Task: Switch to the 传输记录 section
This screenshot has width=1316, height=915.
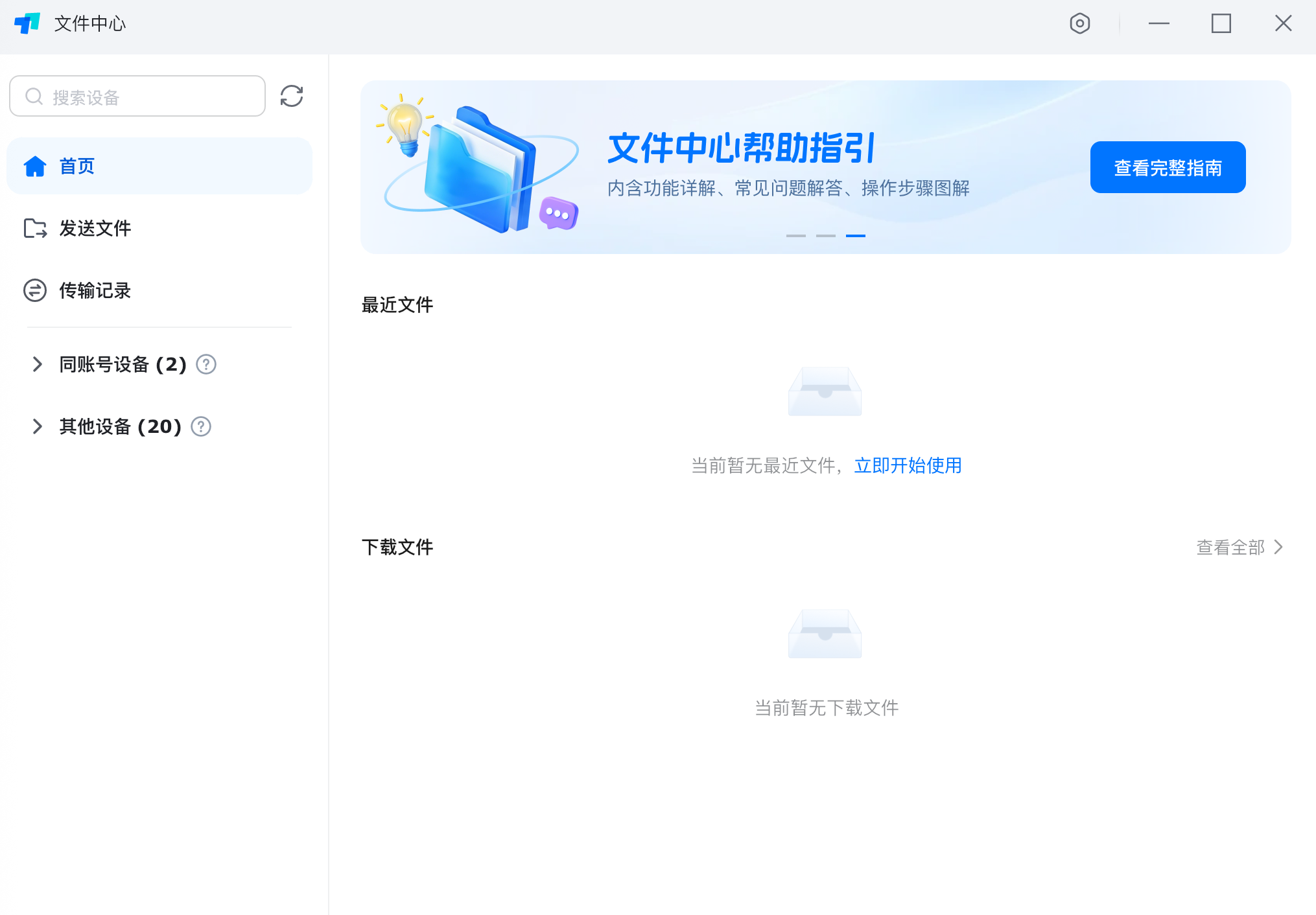Action: 94,290
